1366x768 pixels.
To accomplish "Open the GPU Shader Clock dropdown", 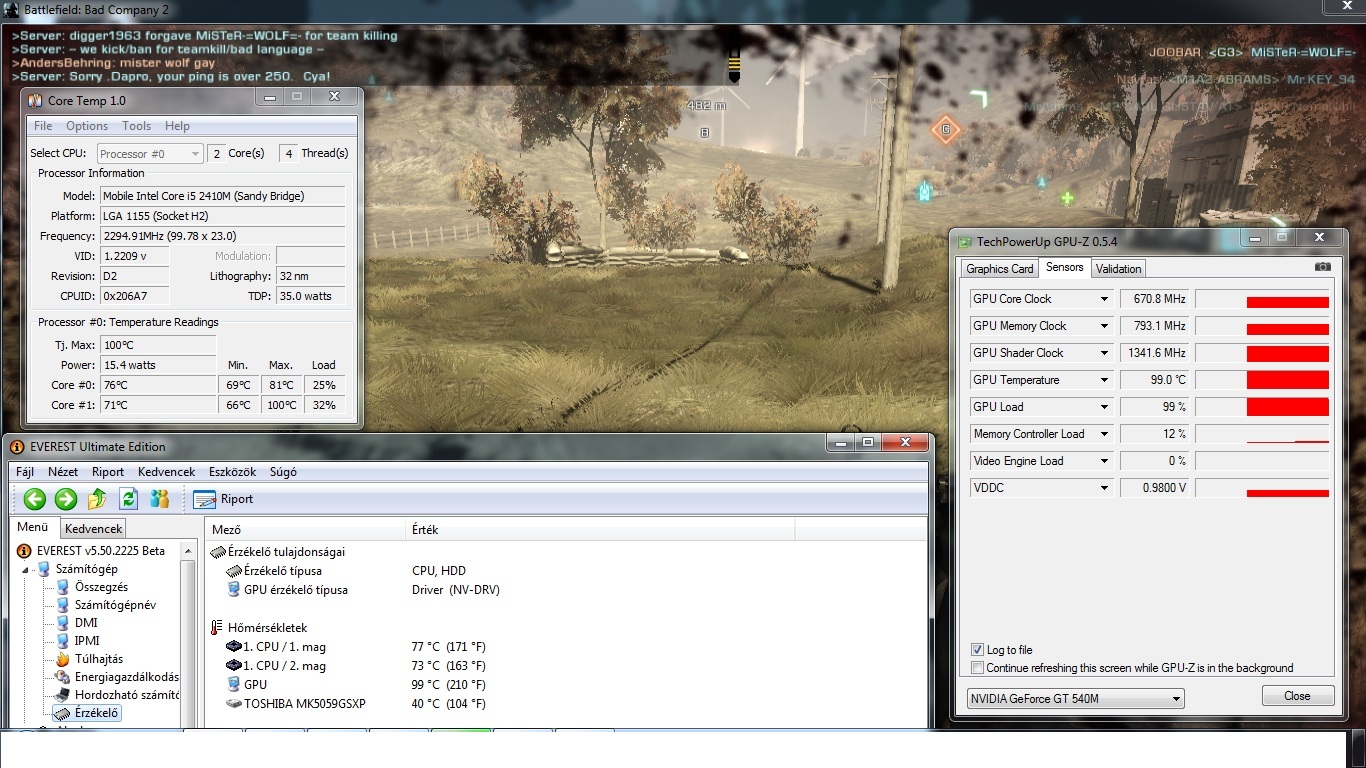I will (1104, 353).
